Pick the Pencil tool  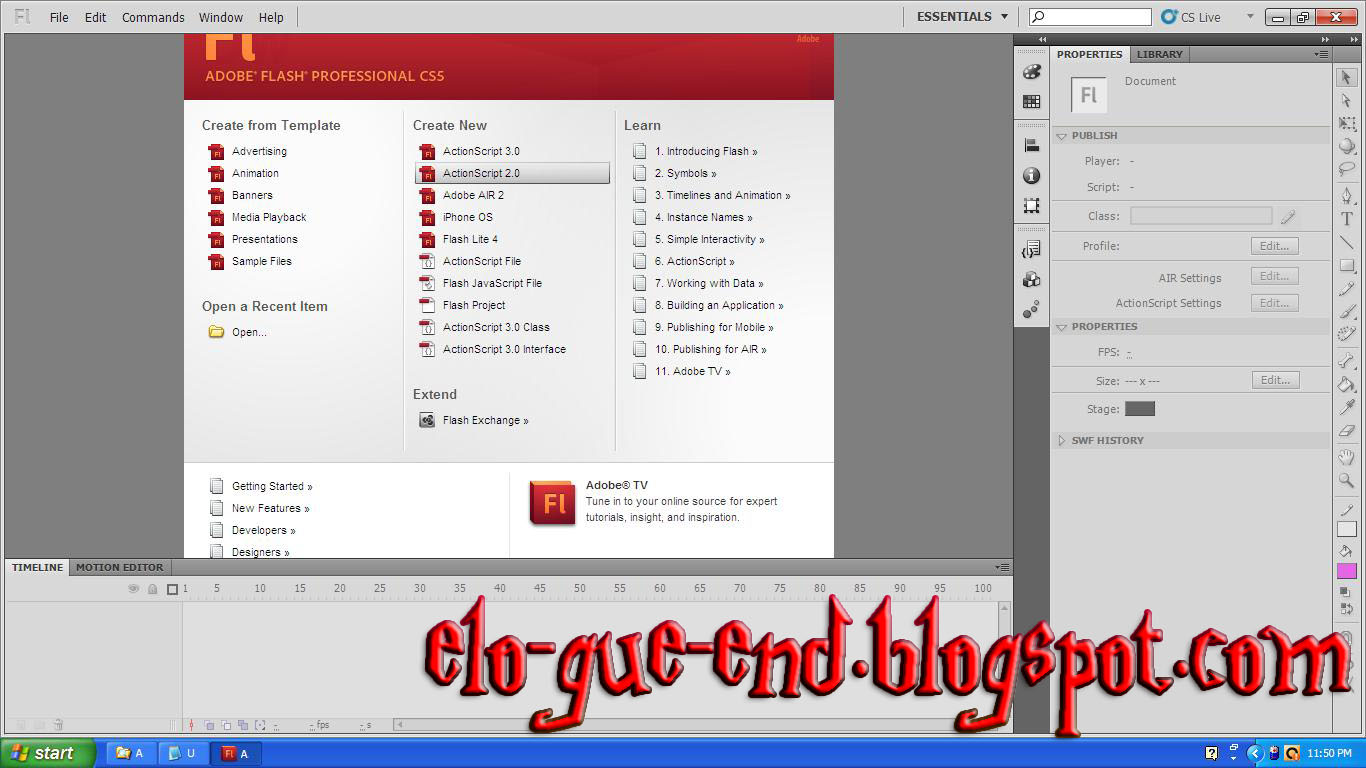(x=1347, y=288)
